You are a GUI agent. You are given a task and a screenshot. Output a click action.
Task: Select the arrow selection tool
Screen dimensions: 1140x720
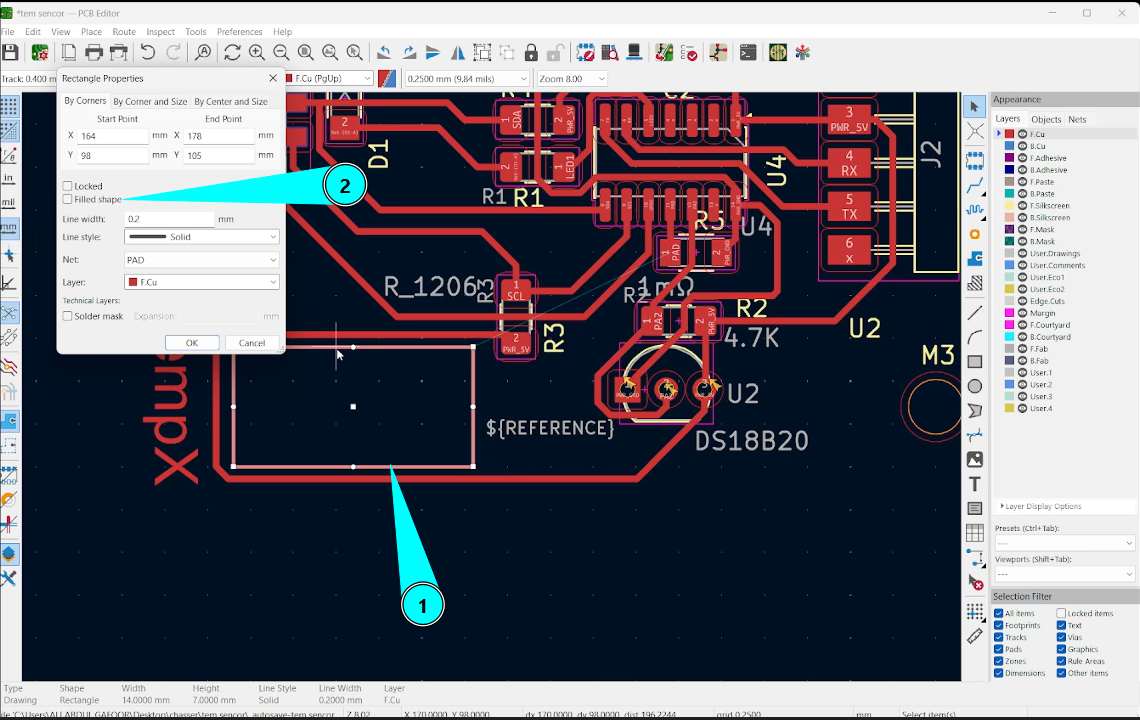coord(974,107)
